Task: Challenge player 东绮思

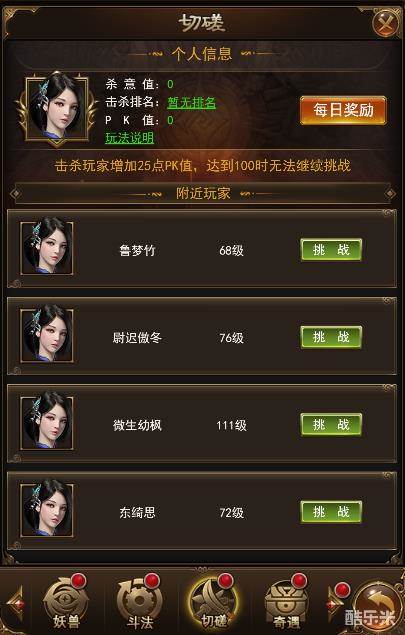Action: [331, 512]
